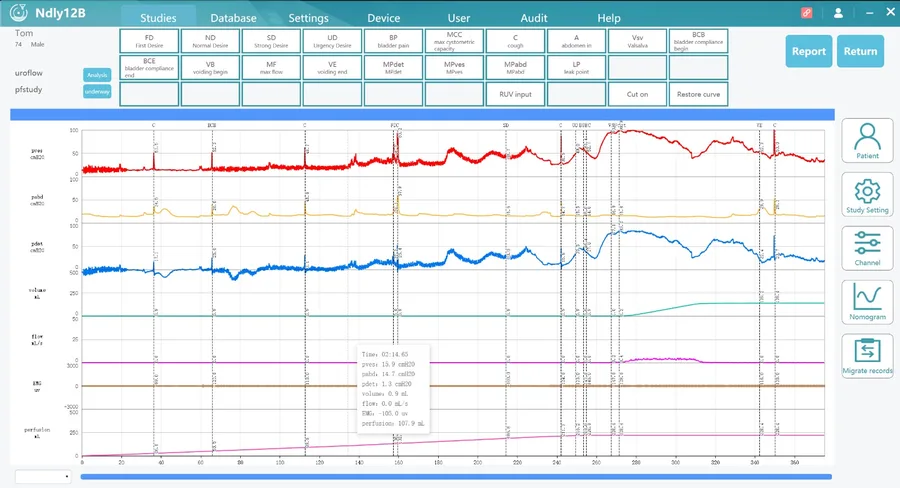Open the Nomogram chart icon
Image resolution: width=900 pixels, height=488 pixels.
[x=867, y=301]
